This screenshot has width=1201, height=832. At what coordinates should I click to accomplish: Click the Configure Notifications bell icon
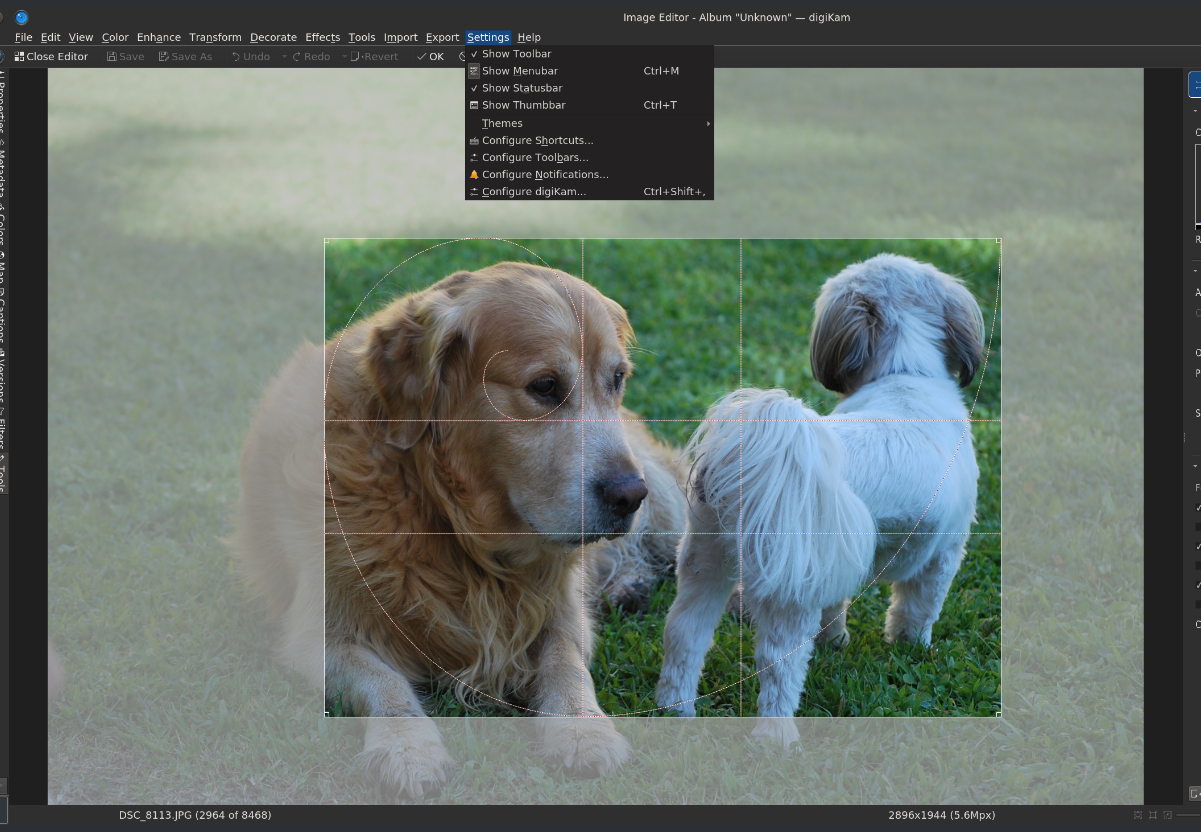coord(474,174)
